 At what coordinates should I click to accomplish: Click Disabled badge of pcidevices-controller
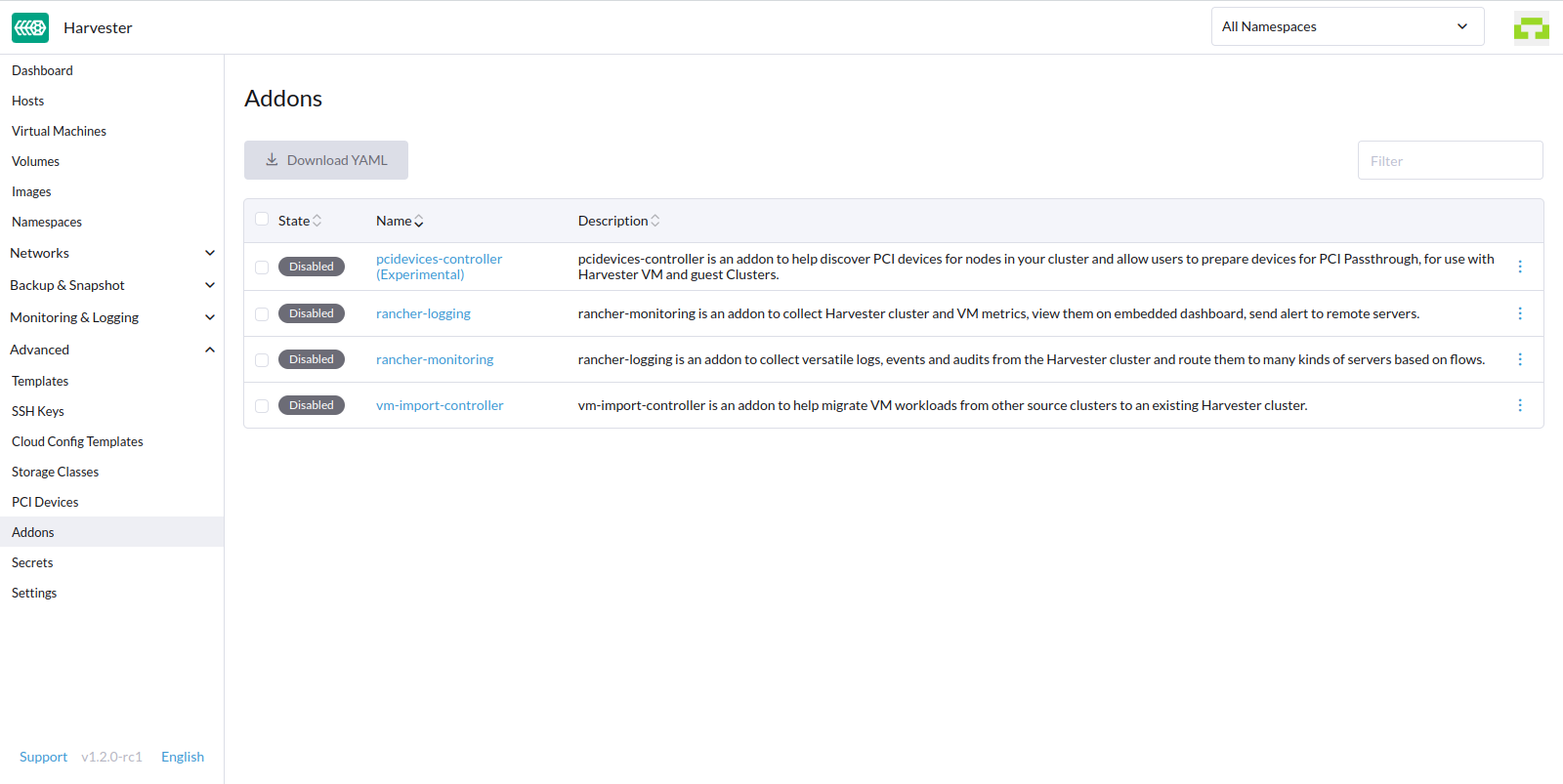(x=312, y=267)
